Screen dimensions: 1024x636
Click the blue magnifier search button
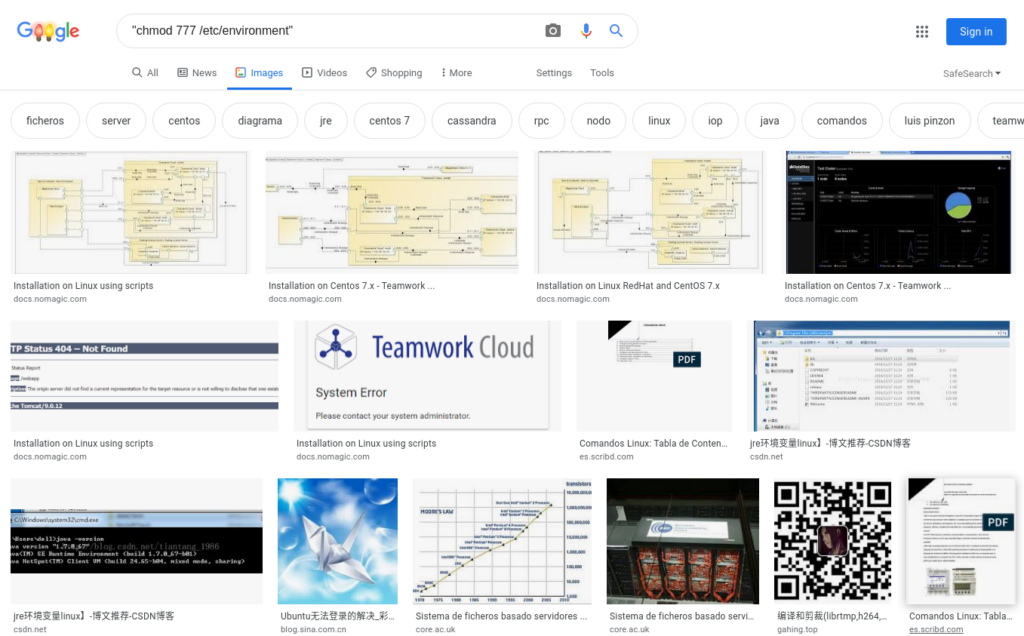(616, 31)
